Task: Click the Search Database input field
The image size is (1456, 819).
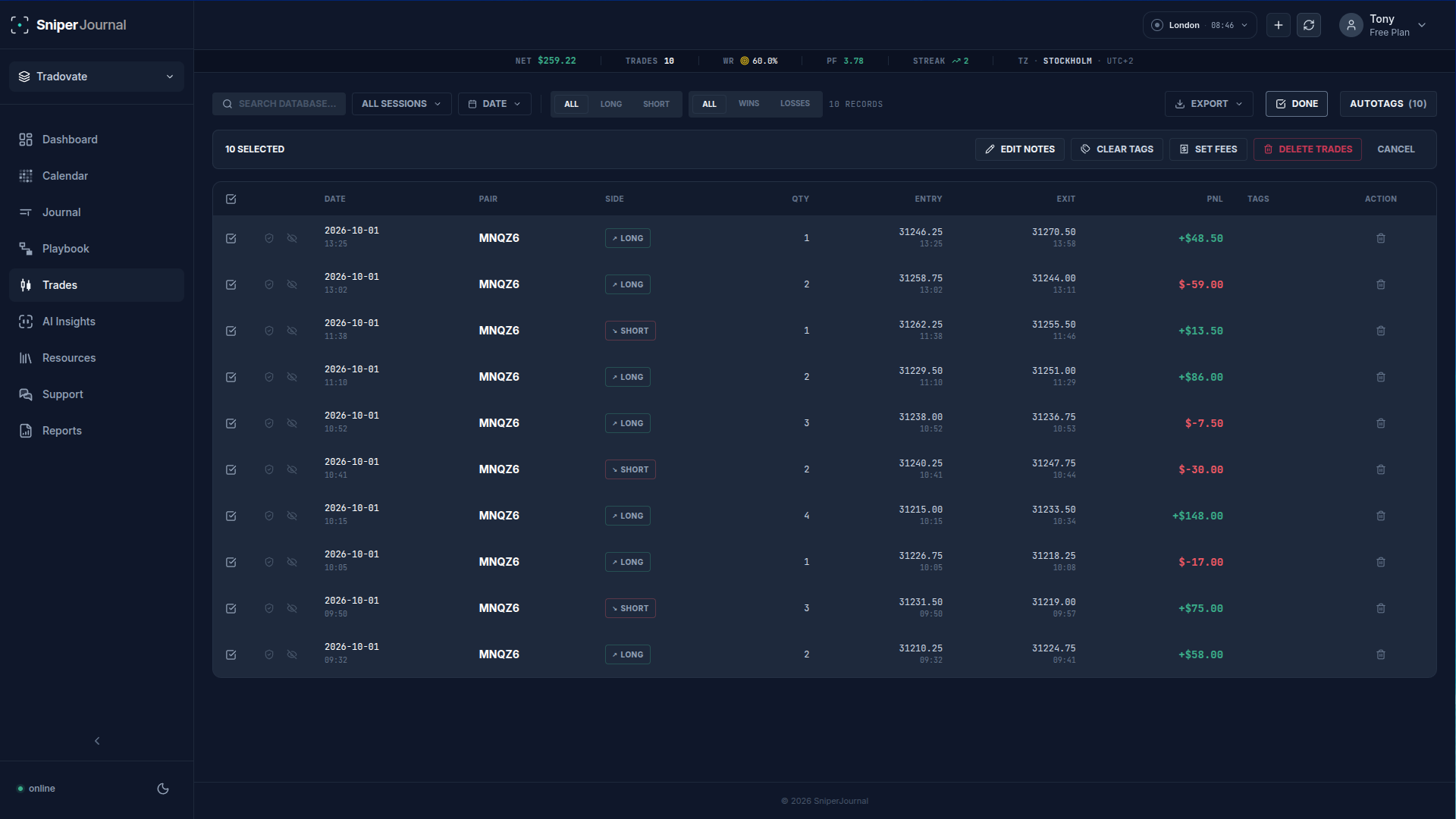Action: pos(279,104)
